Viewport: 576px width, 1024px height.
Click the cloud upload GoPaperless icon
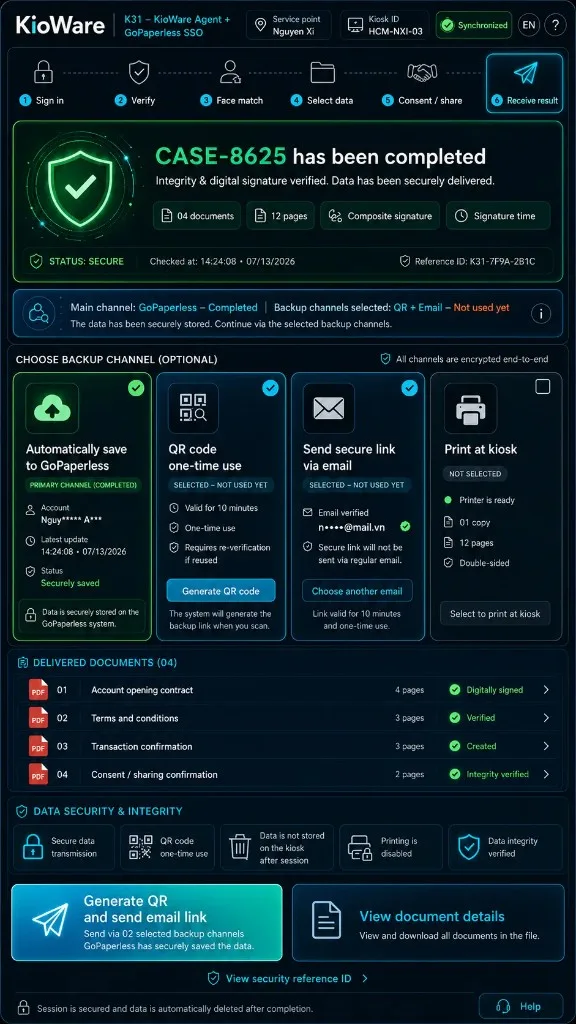52,408
